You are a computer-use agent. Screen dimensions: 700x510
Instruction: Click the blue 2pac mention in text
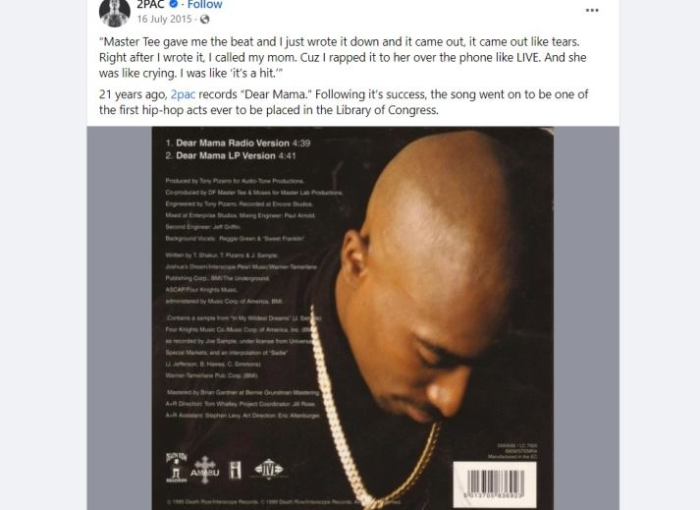point(183,95)
